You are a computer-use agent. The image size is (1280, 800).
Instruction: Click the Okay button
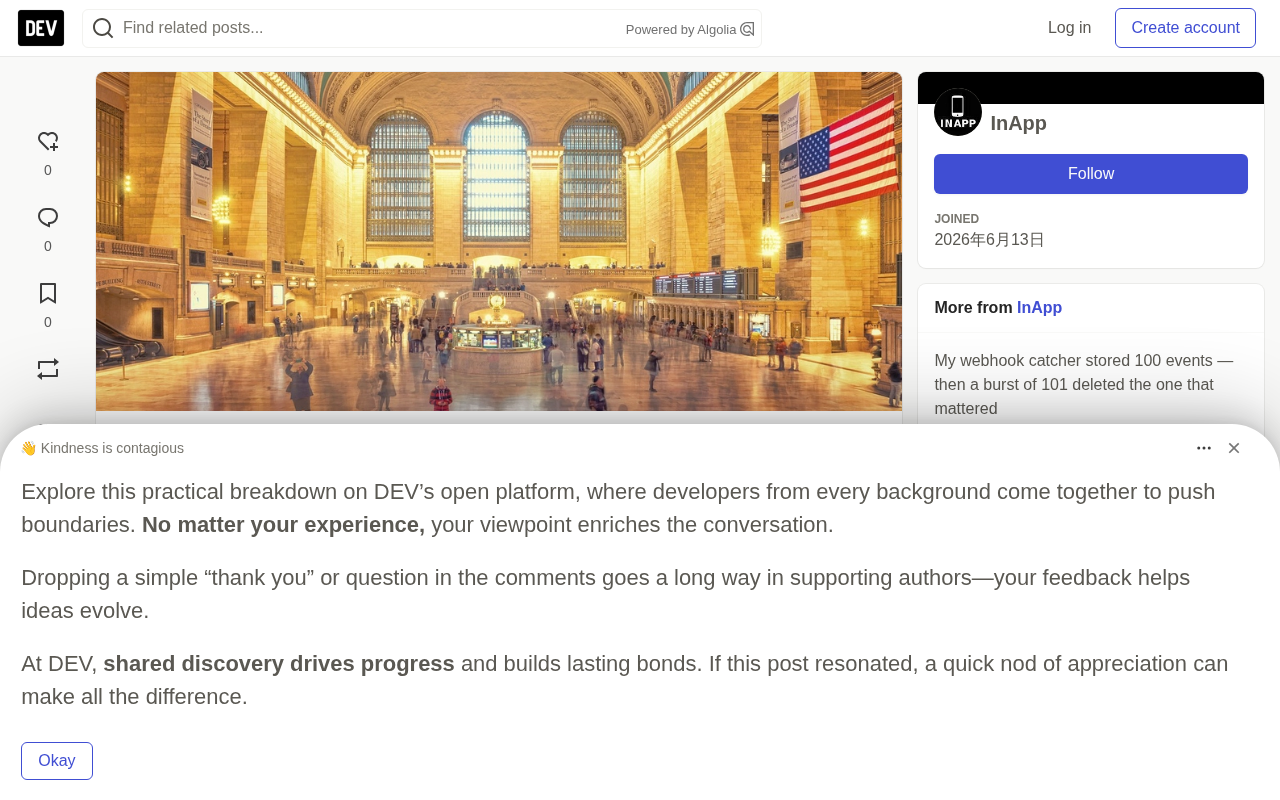pyautogui.click(x=57, y=761)
